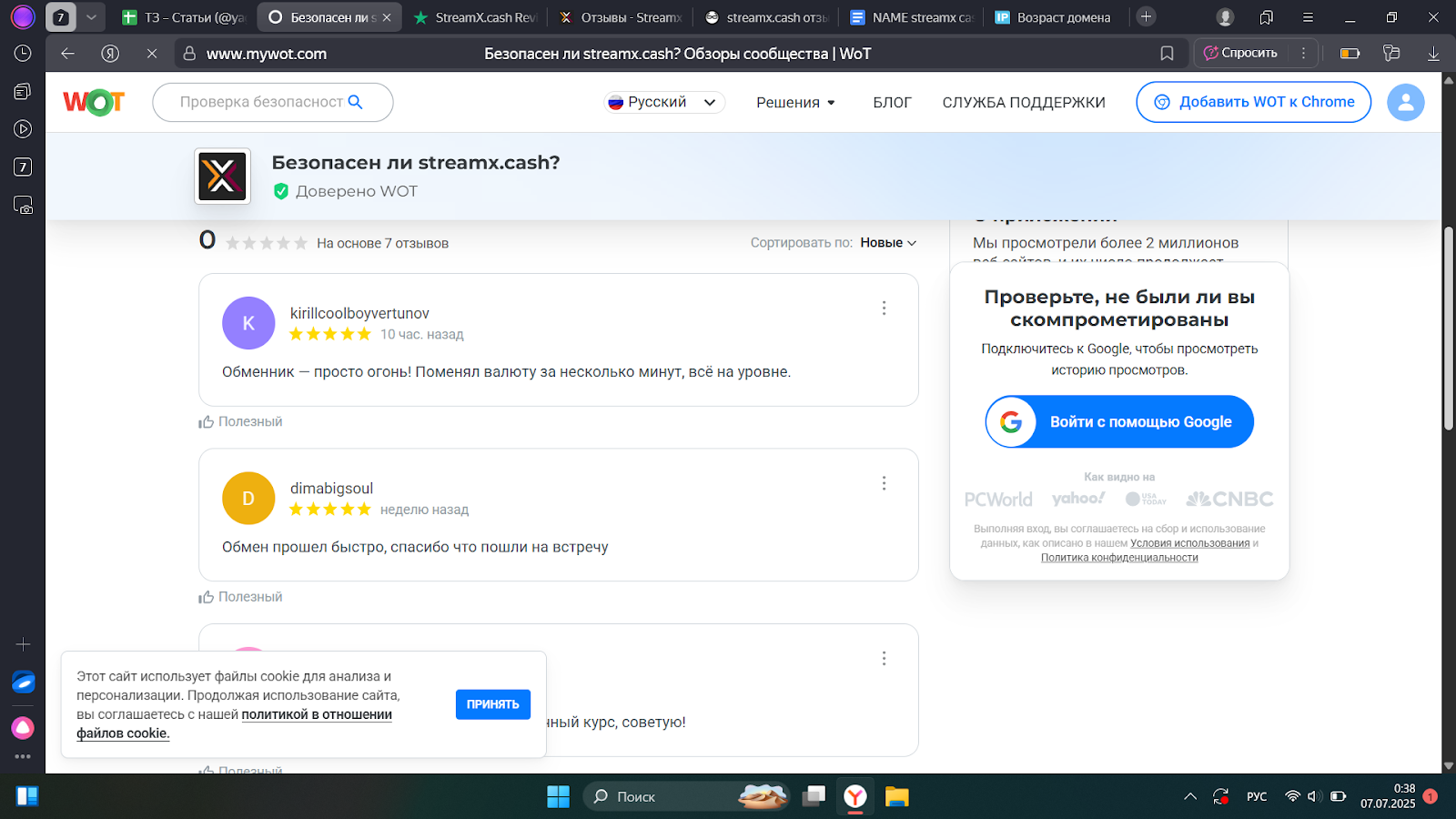Expand the Решения menu

coord(795,103)
